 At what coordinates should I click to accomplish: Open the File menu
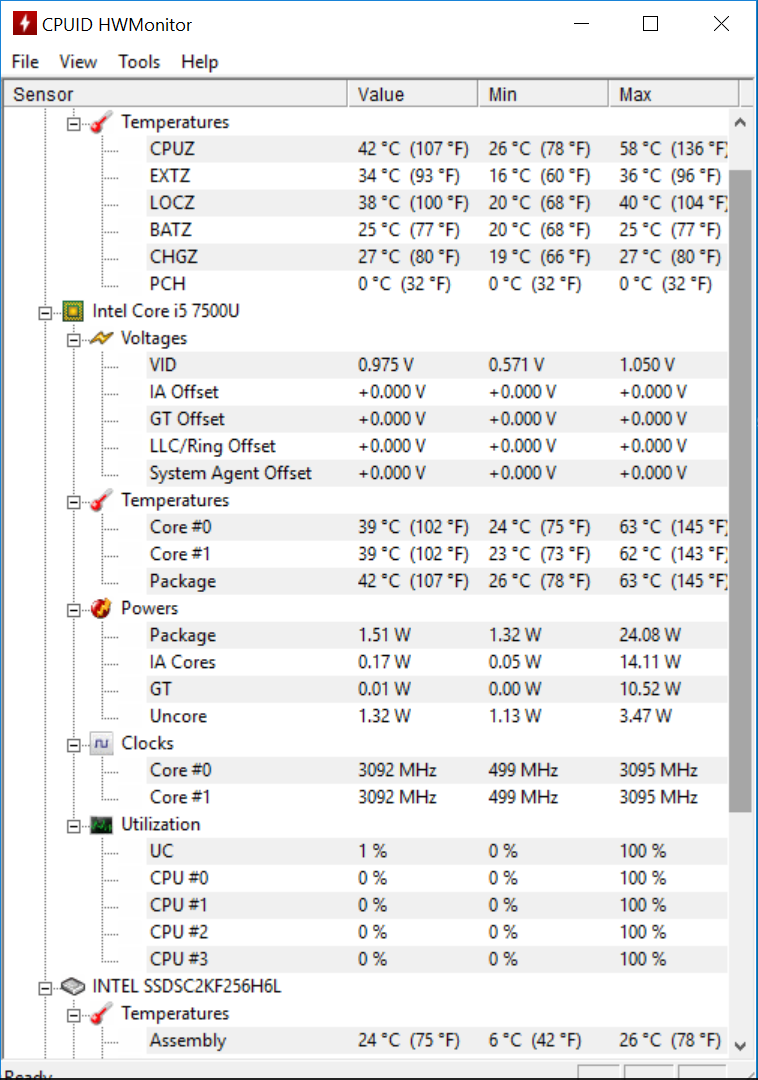(25, 62)
